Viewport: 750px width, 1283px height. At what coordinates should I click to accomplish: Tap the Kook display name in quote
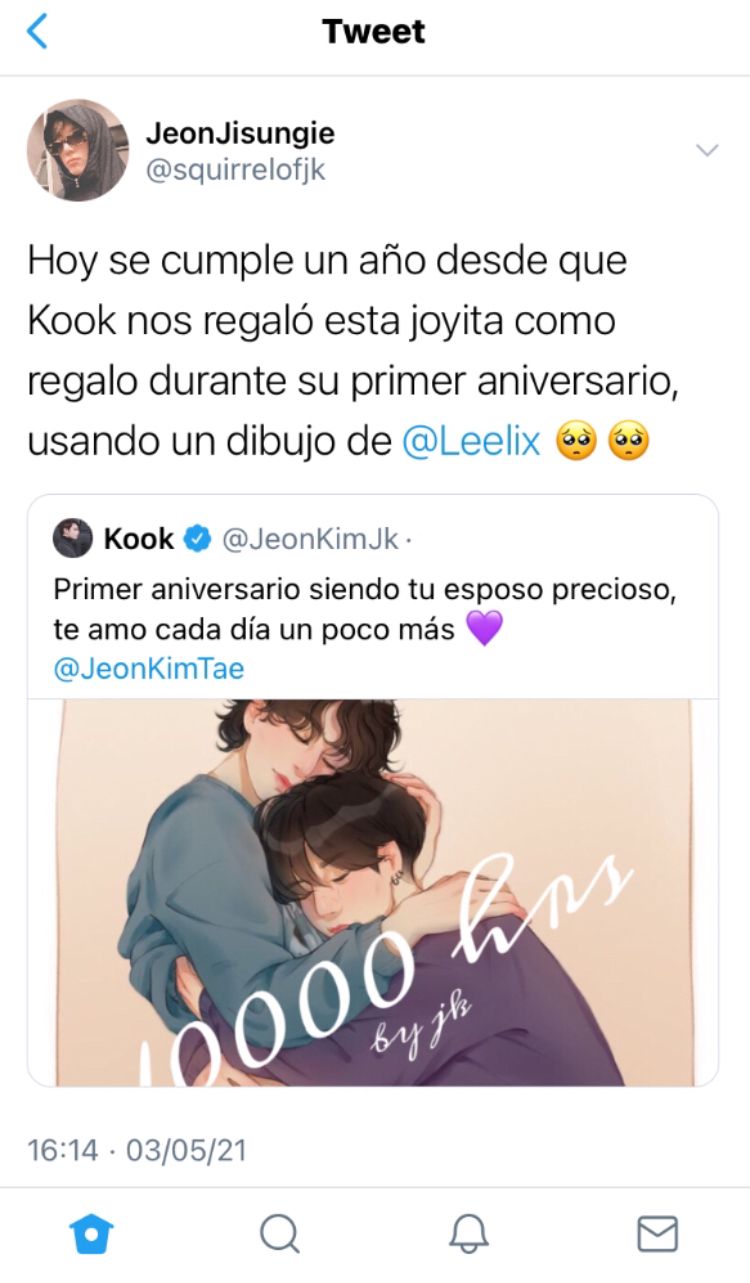[x=139, y=540]
